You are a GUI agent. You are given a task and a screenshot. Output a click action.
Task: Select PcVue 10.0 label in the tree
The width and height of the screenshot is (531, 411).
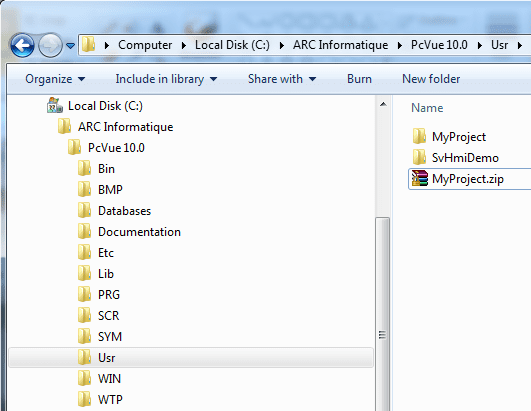(x=116, y=148)
